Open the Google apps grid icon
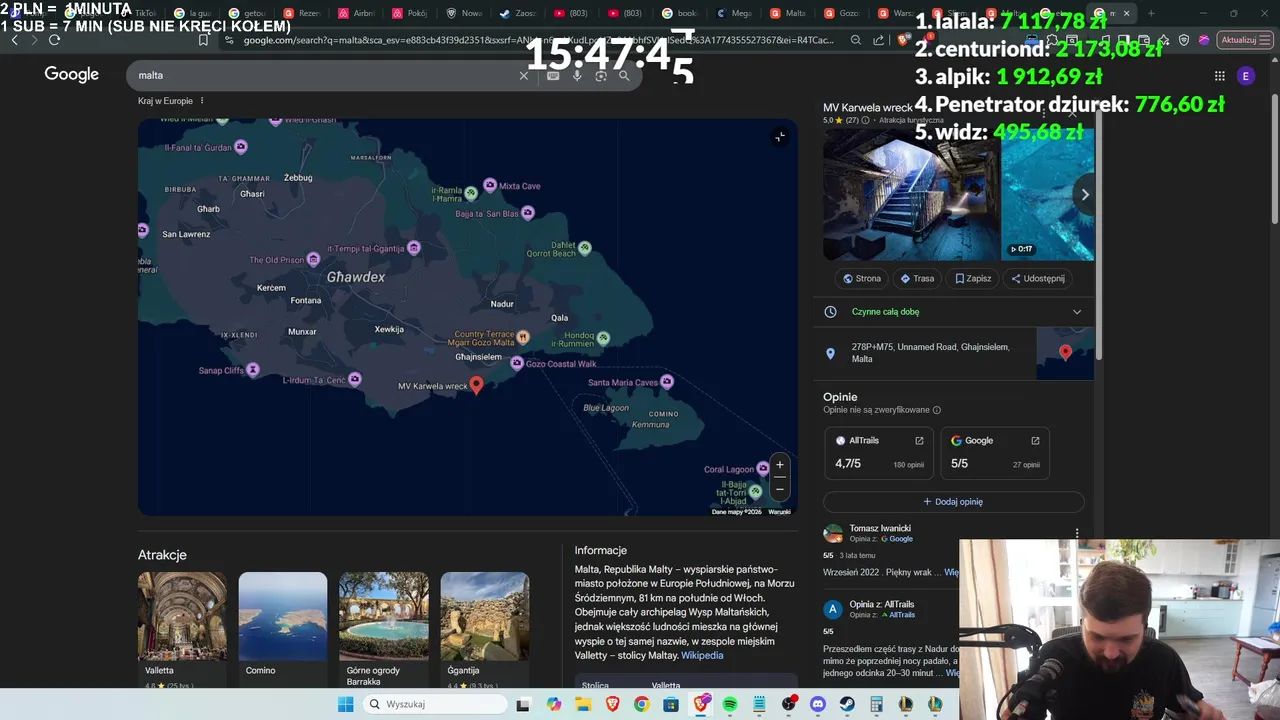1280x720 pixels. (x=1219, y=76)
